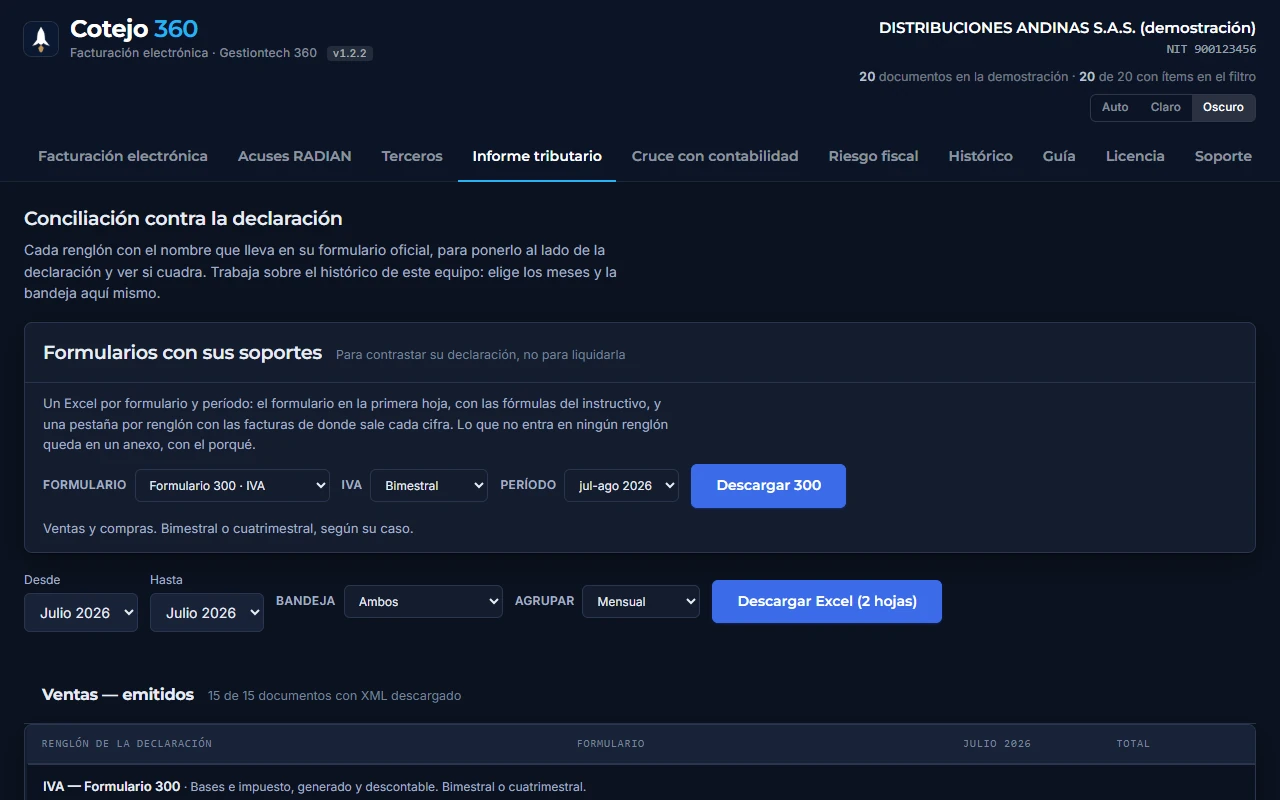Go to the Licencia tab

[x=1135, y=156]
